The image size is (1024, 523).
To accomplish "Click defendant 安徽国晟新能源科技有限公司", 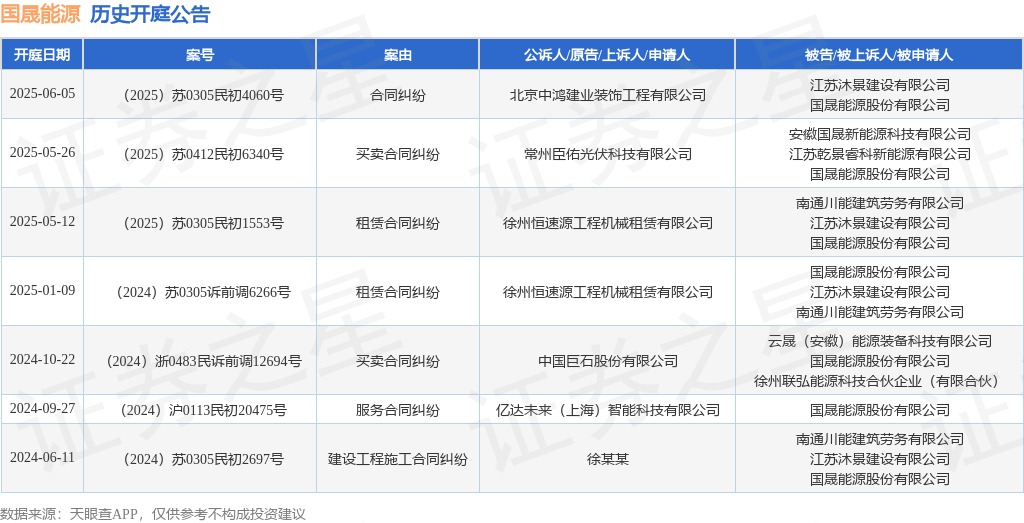I will (880, 135).
